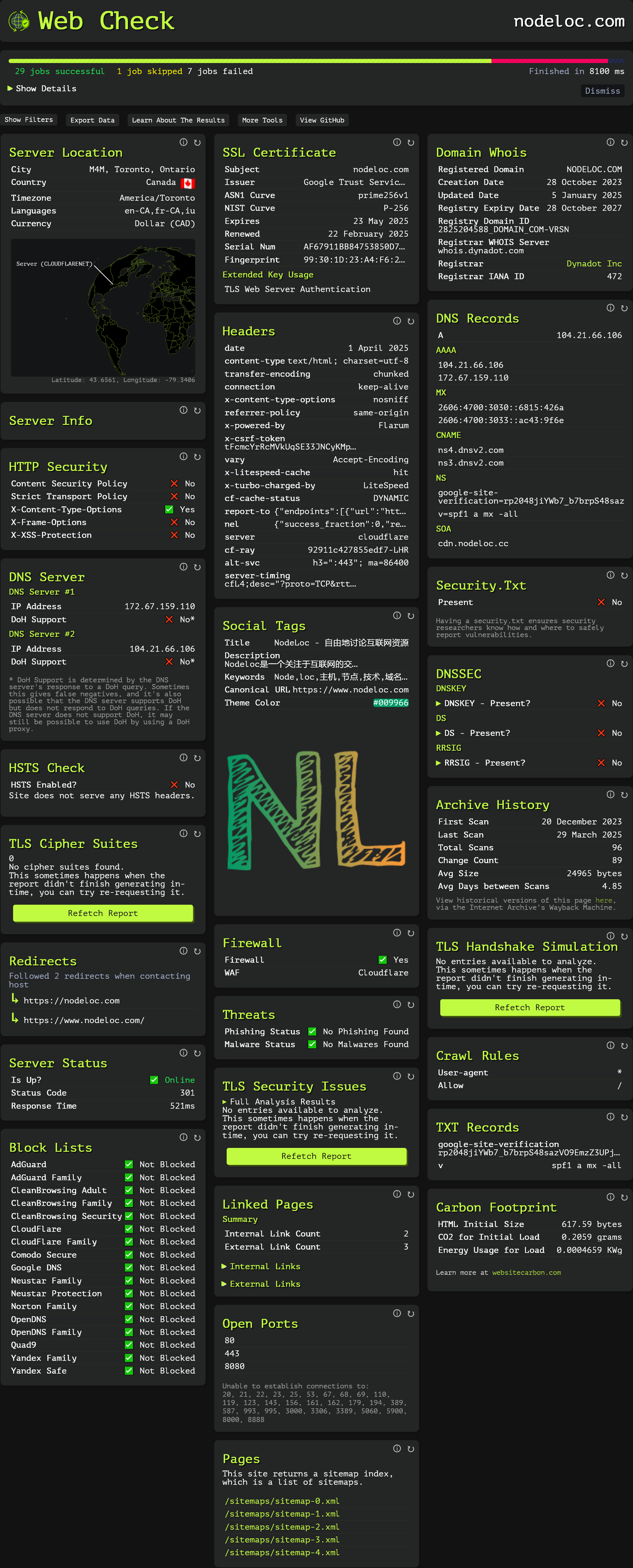Refresh the Firewall card
The image size is (633, 1568).
tap(410, 933)
